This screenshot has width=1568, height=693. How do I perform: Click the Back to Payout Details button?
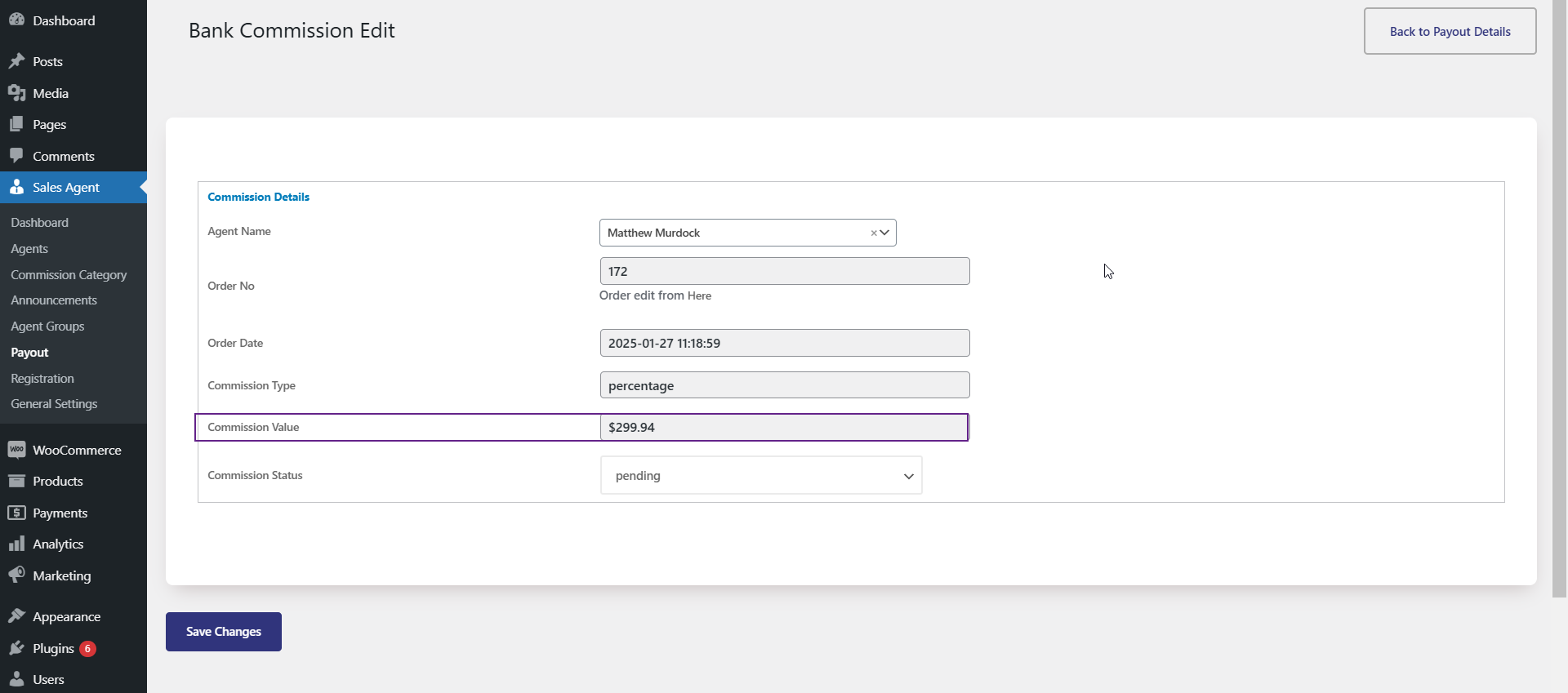(1450, 31)
